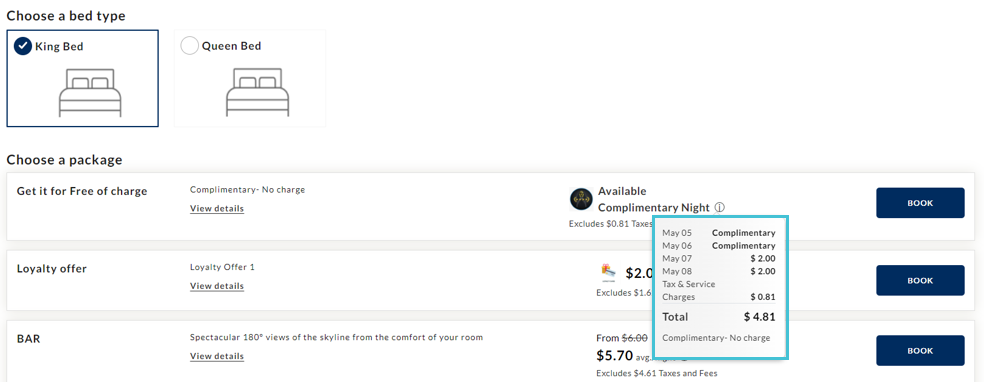Screen dimensions: 984x382
Task: Click the Get it for Free of charge title
Action: pos(82,191)
